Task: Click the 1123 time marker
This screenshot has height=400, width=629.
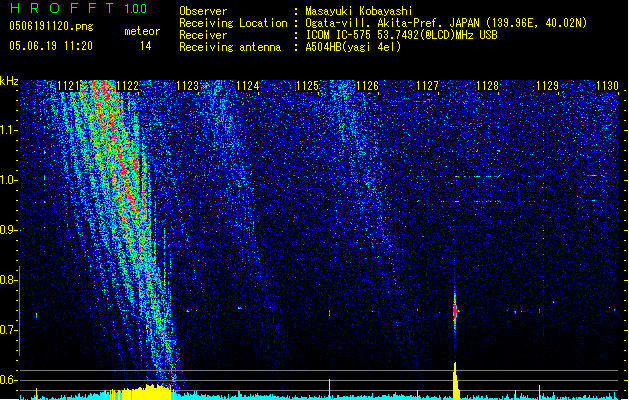Action: click(188, 86)
